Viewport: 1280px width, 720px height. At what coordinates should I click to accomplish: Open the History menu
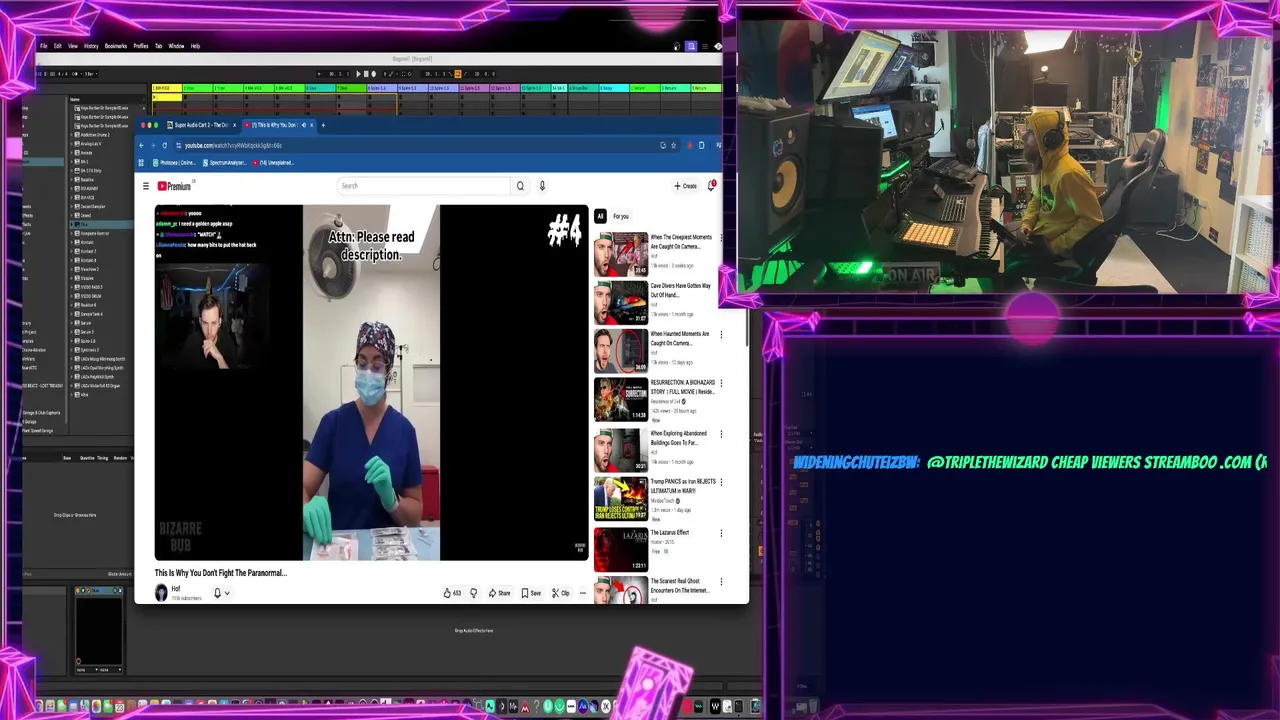(91, 46)
